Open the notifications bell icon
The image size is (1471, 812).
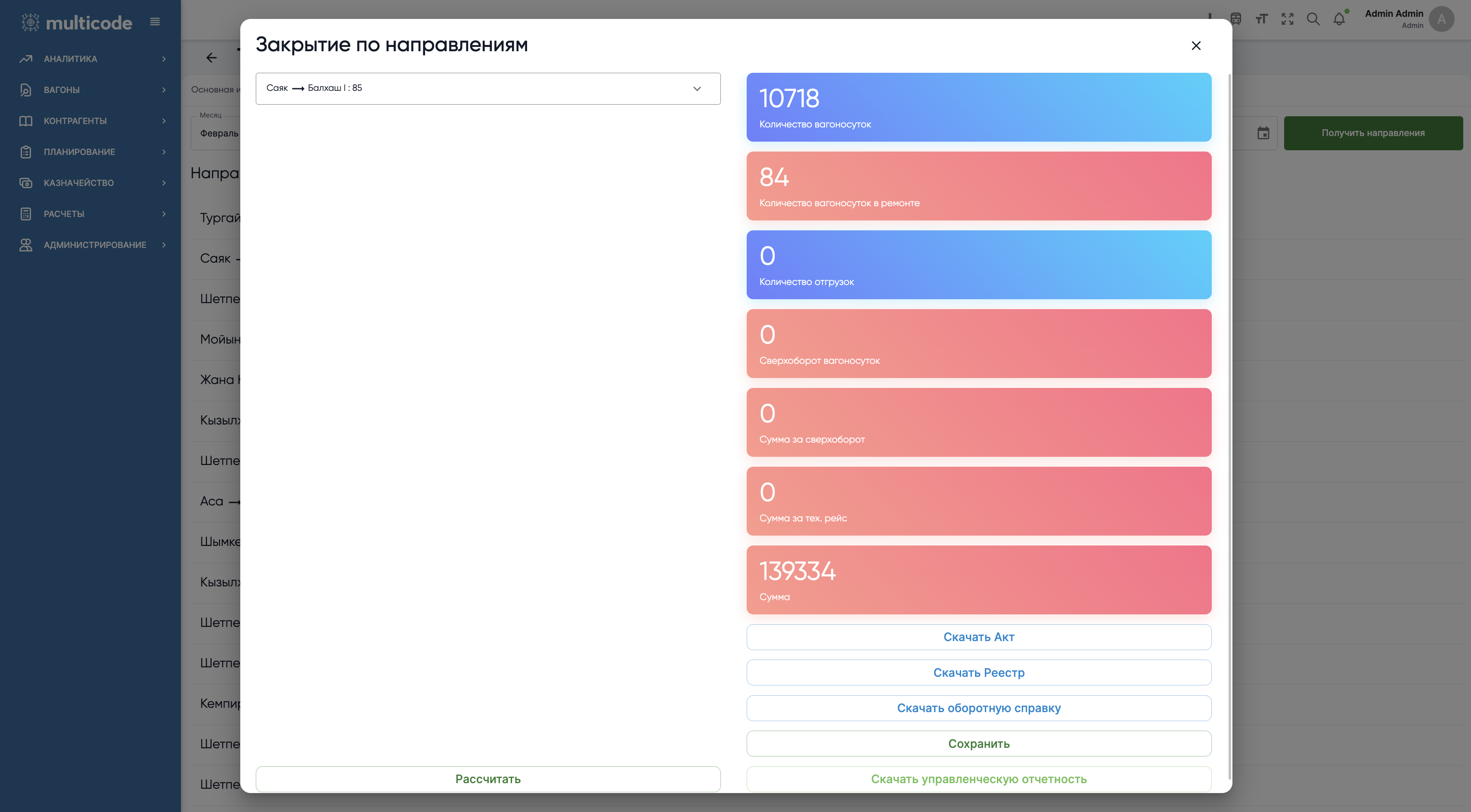1338,19
